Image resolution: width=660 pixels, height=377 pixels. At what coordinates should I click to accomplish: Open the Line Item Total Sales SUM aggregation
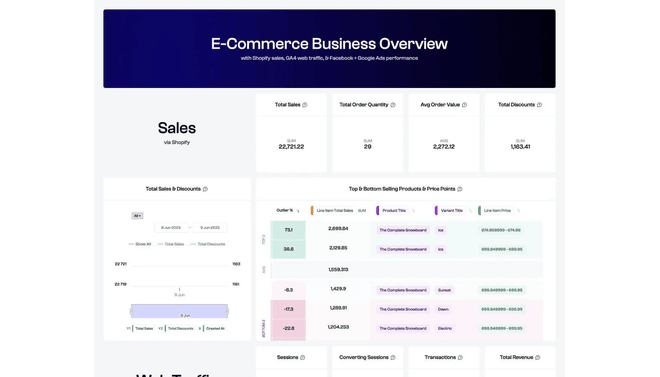tap(362, 210)
